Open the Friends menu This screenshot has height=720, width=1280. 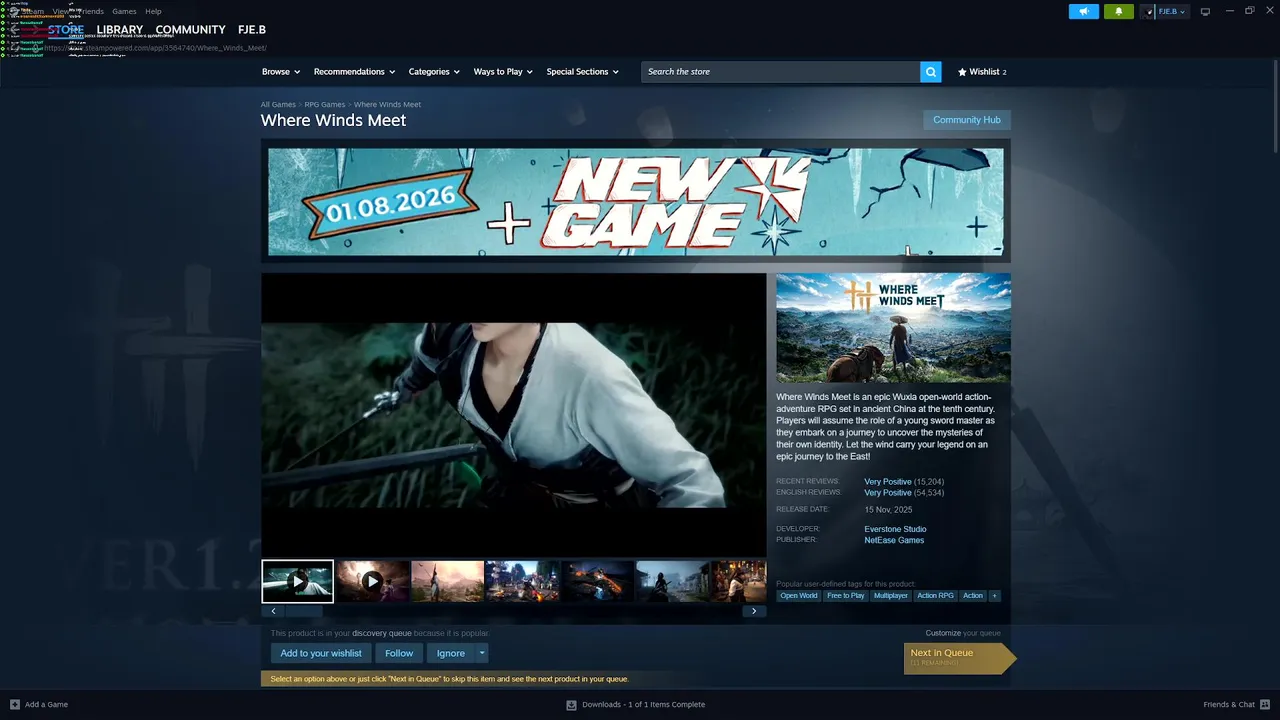[90, 11]
